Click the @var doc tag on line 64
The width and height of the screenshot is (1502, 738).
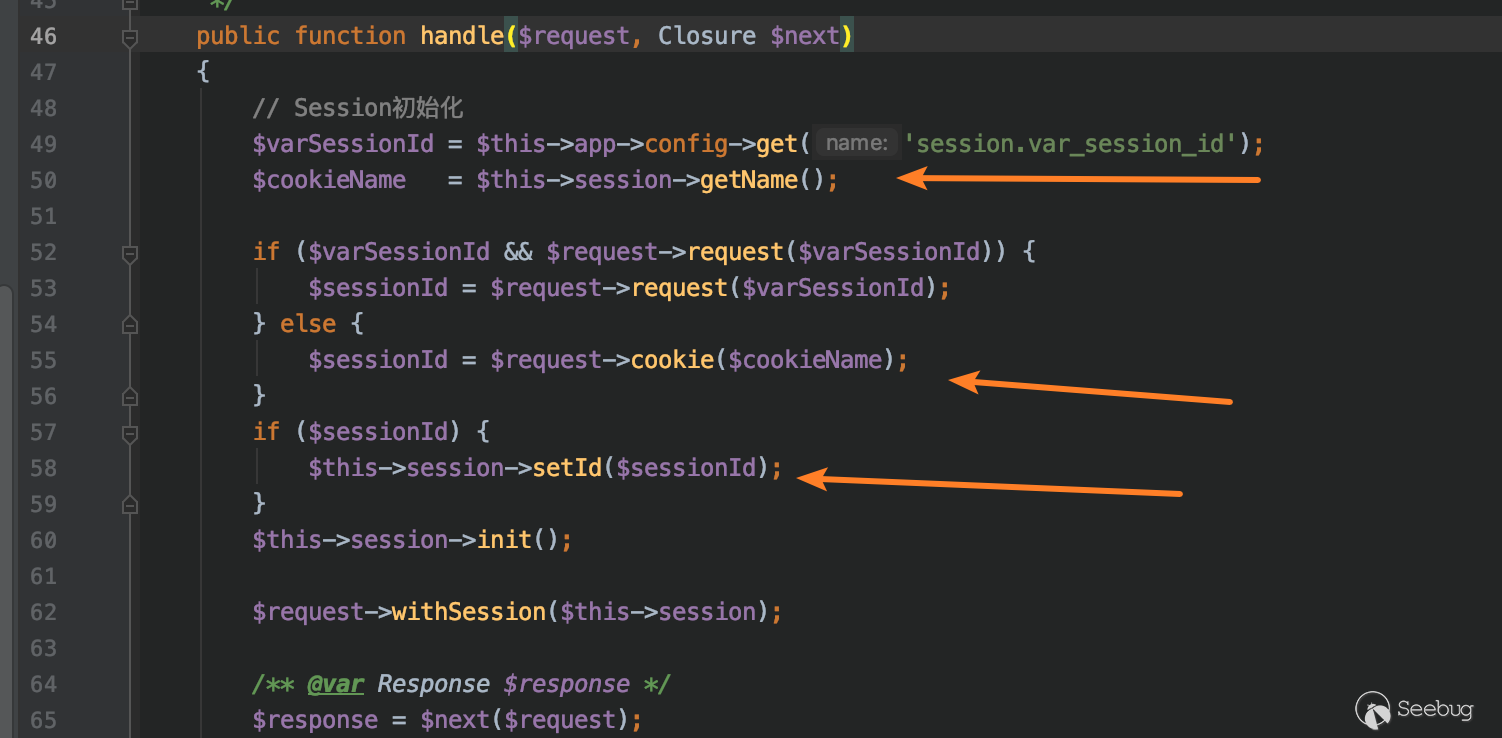(x=335, y=684)
